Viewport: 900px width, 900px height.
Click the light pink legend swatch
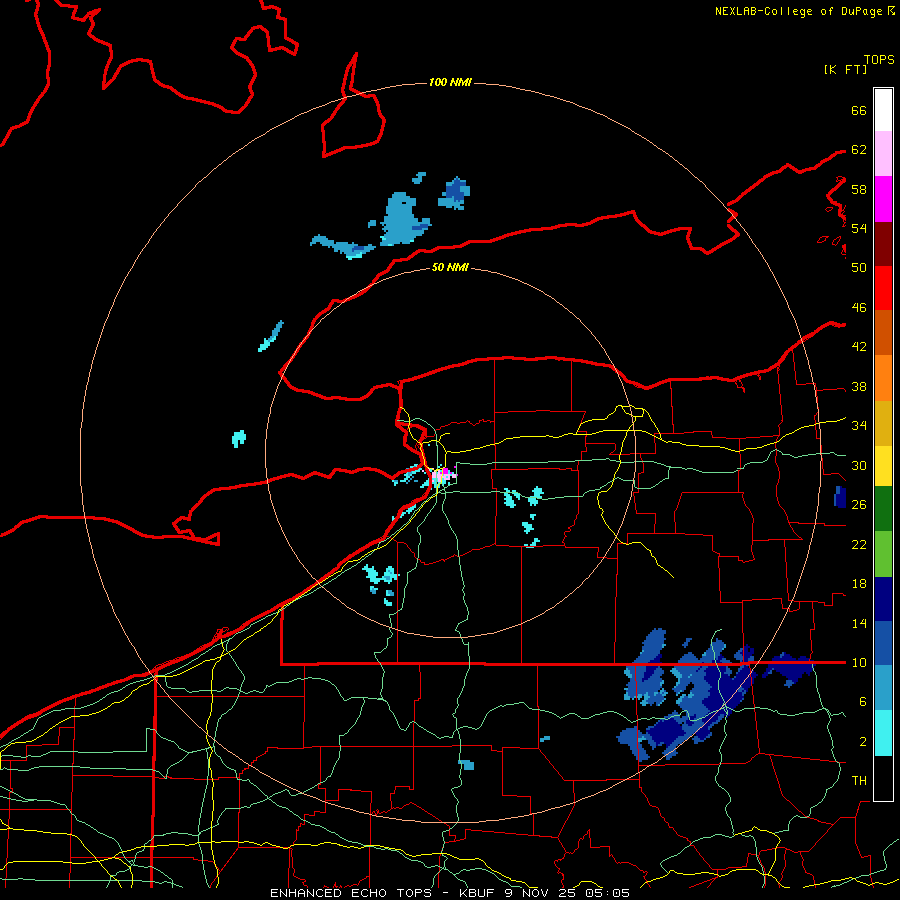883,154
